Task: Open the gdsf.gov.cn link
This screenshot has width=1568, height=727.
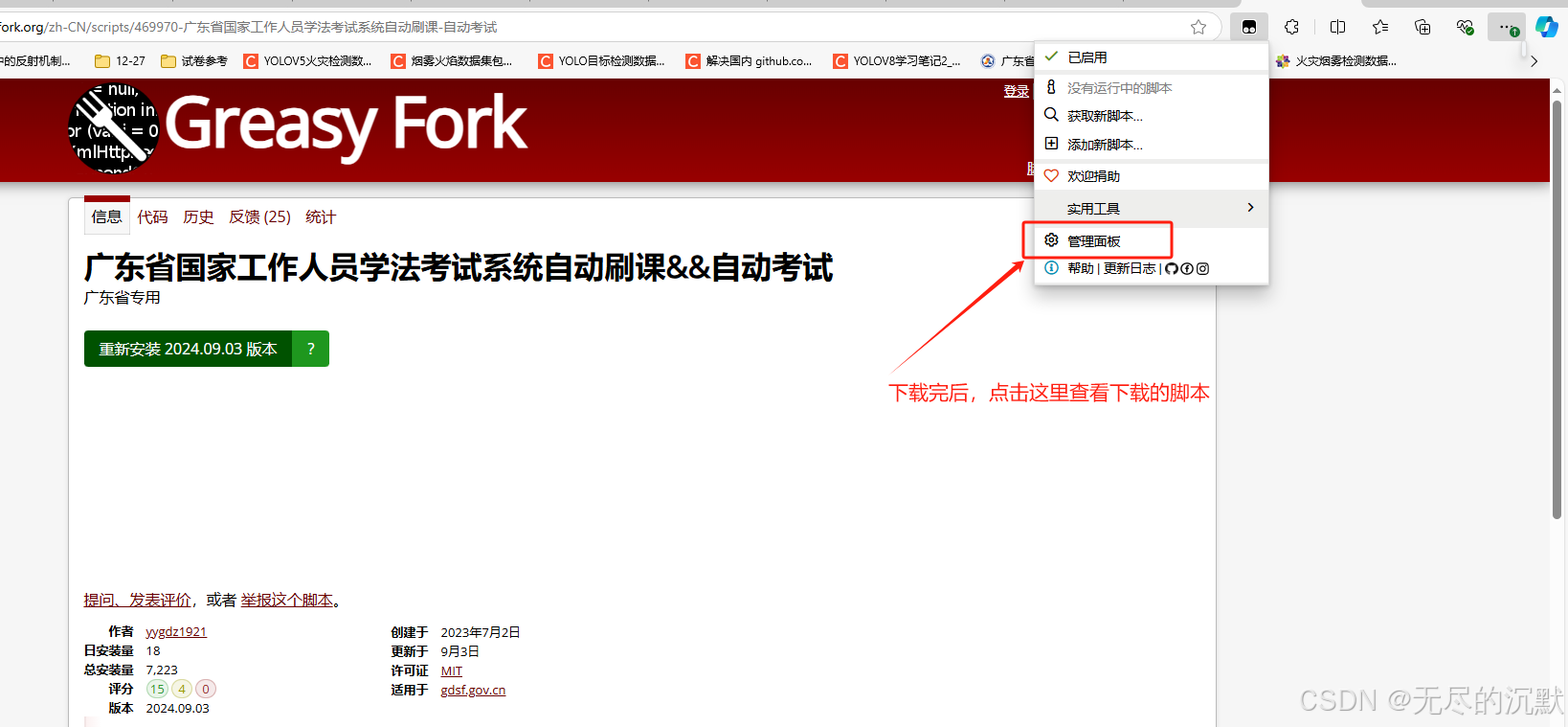Action: pyautogui.click(x=473, y=690)
